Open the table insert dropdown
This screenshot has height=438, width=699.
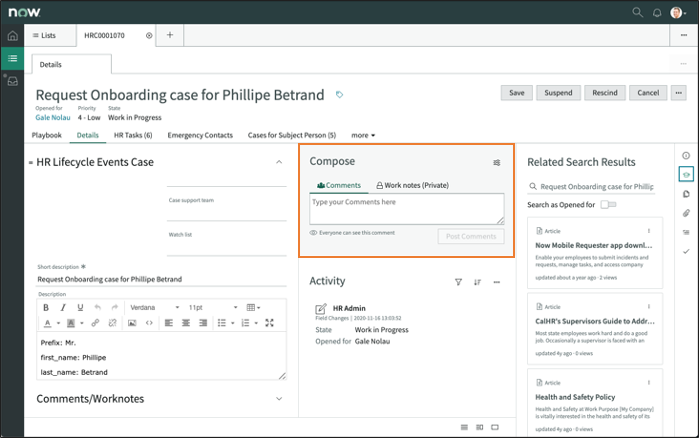point(253,307)
